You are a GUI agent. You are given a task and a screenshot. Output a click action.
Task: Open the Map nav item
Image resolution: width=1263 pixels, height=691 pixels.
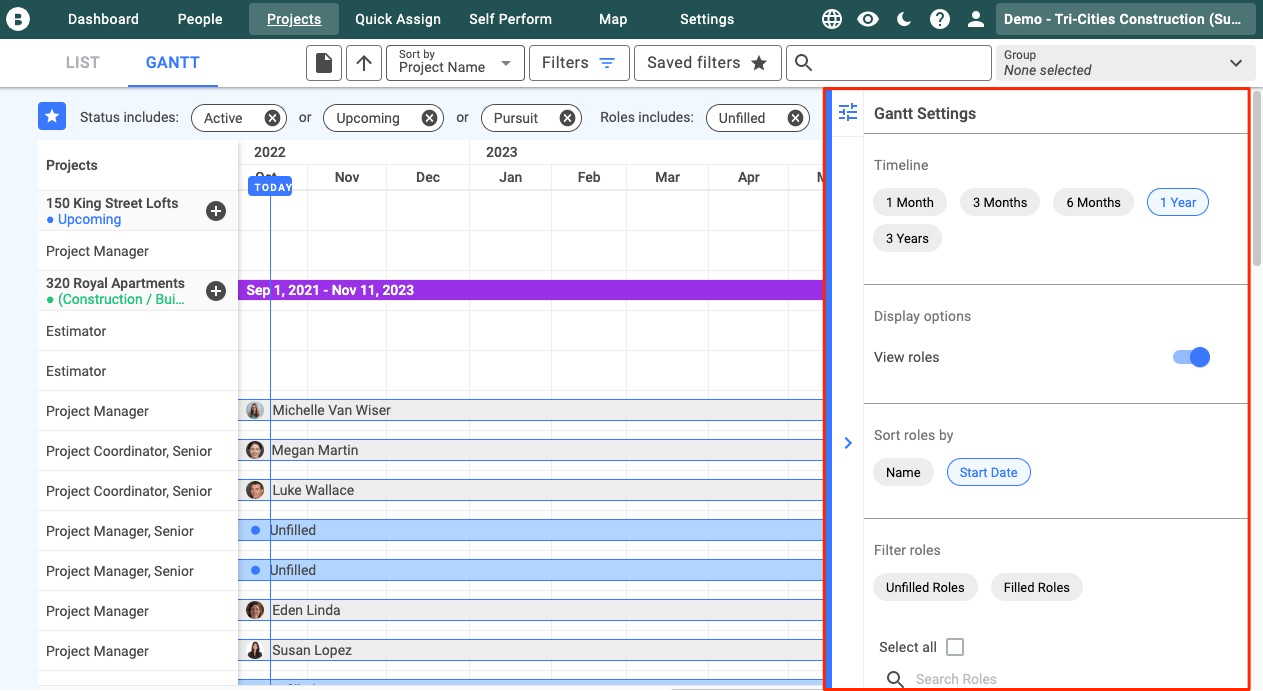(x=613, y=19)
